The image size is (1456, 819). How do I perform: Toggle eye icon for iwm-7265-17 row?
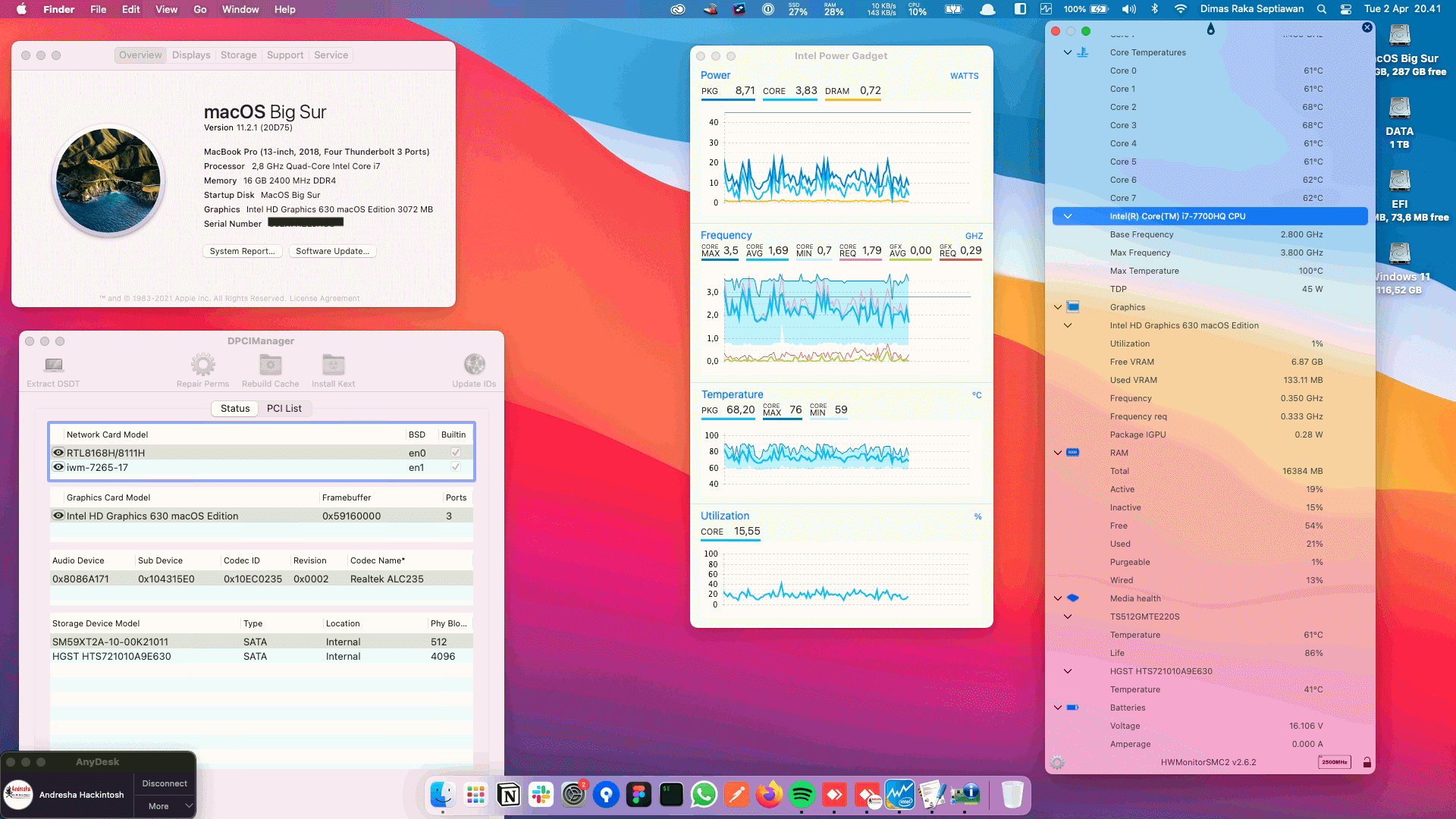[x=58, y=467]
